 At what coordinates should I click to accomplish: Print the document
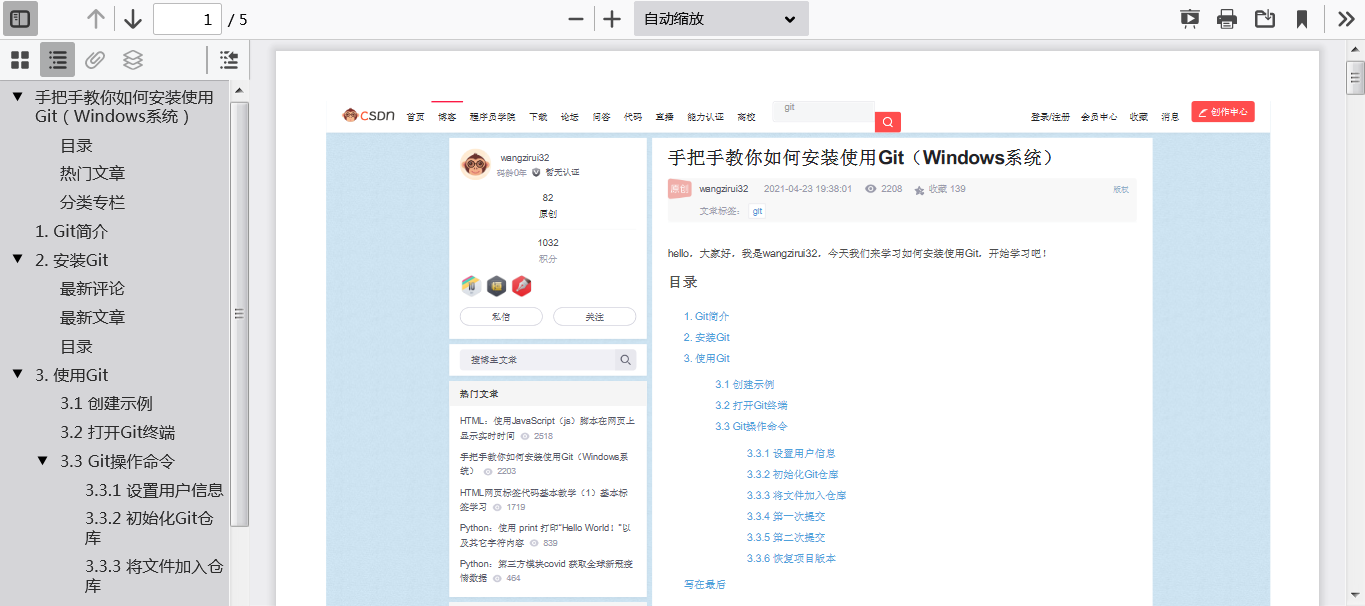point(1227,19)
